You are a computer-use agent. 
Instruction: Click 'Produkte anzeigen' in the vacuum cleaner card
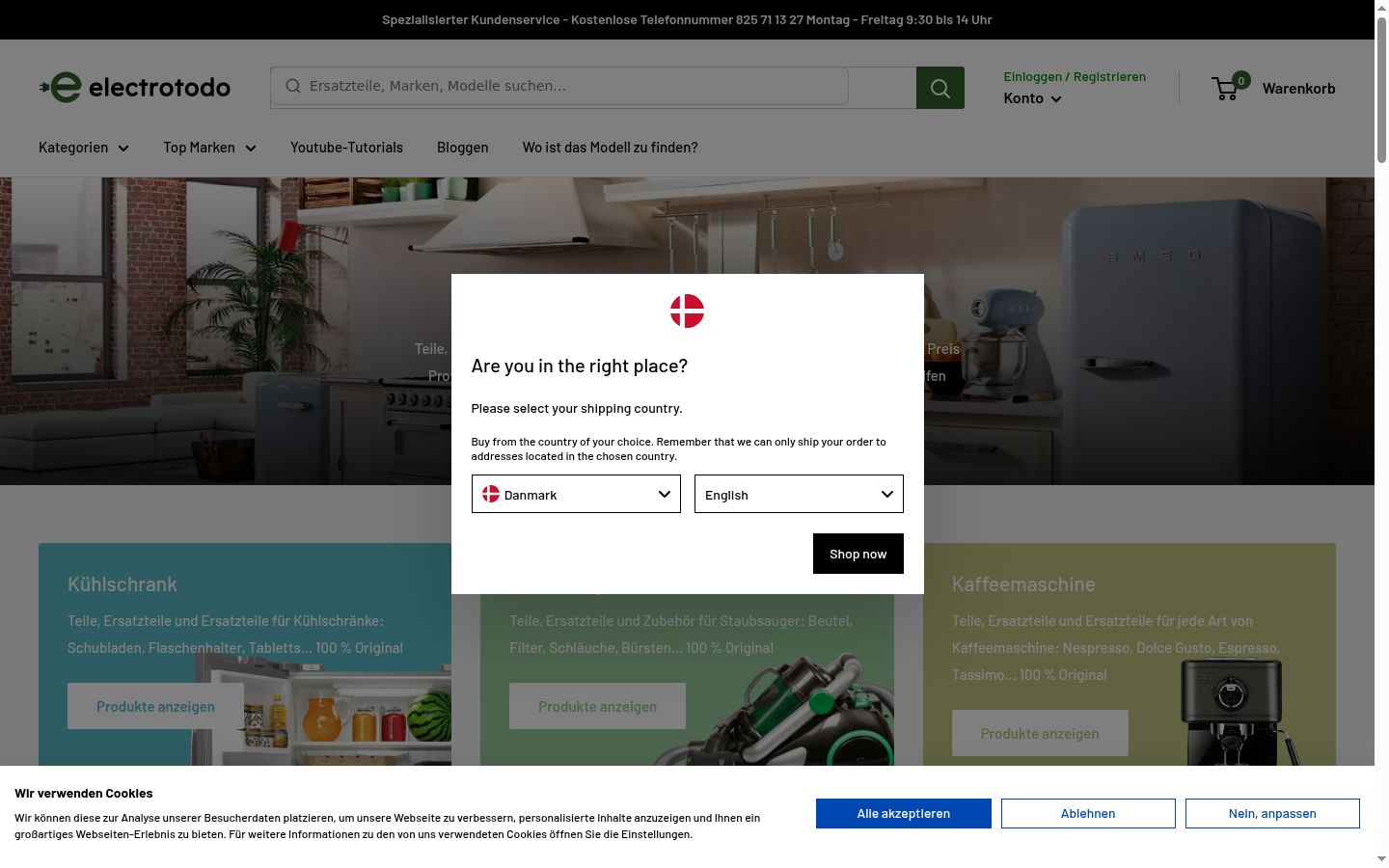597,706
